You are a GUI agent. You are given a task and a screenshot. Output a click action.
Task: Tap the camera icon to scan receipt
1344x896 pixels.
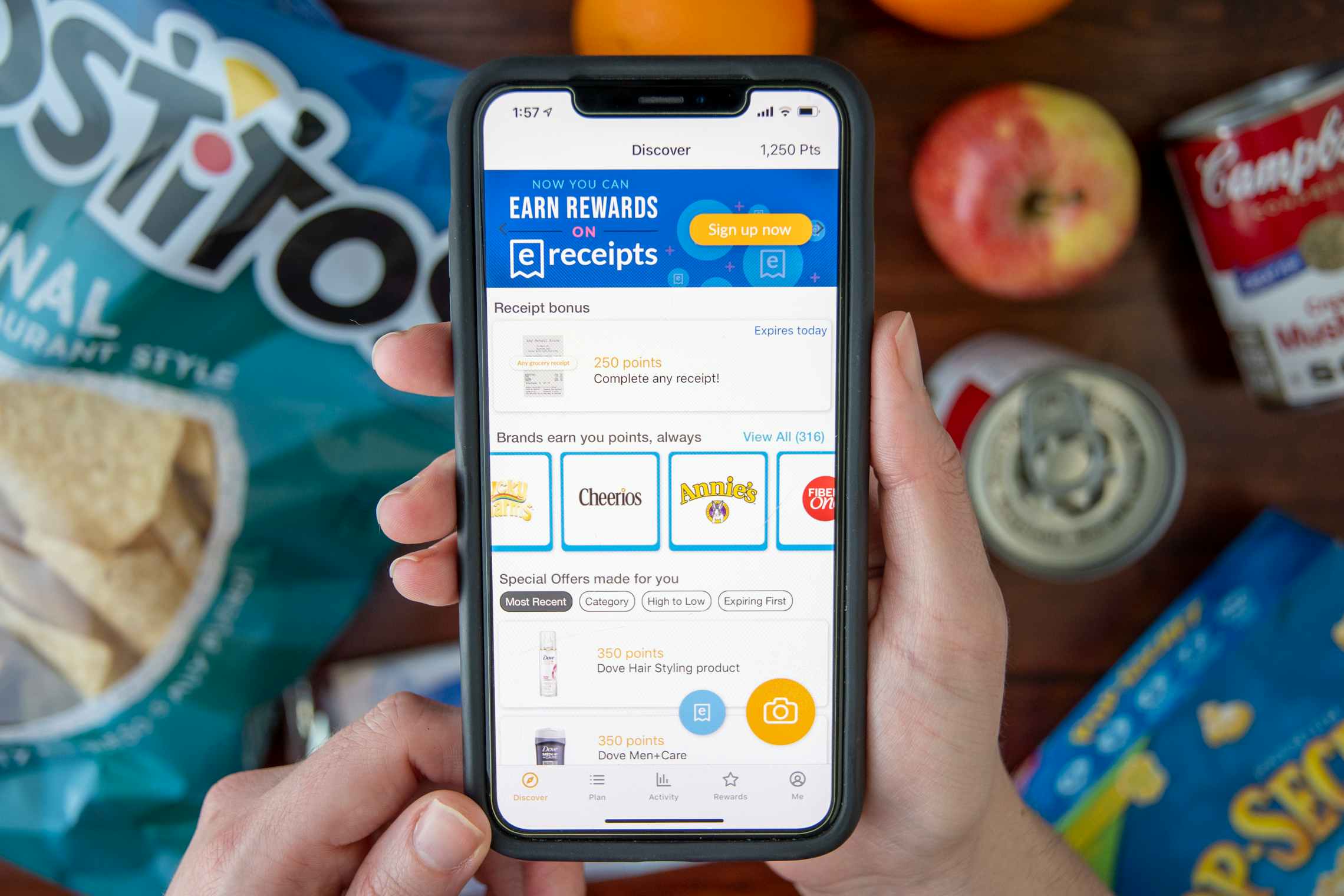(x=779, y=711)
